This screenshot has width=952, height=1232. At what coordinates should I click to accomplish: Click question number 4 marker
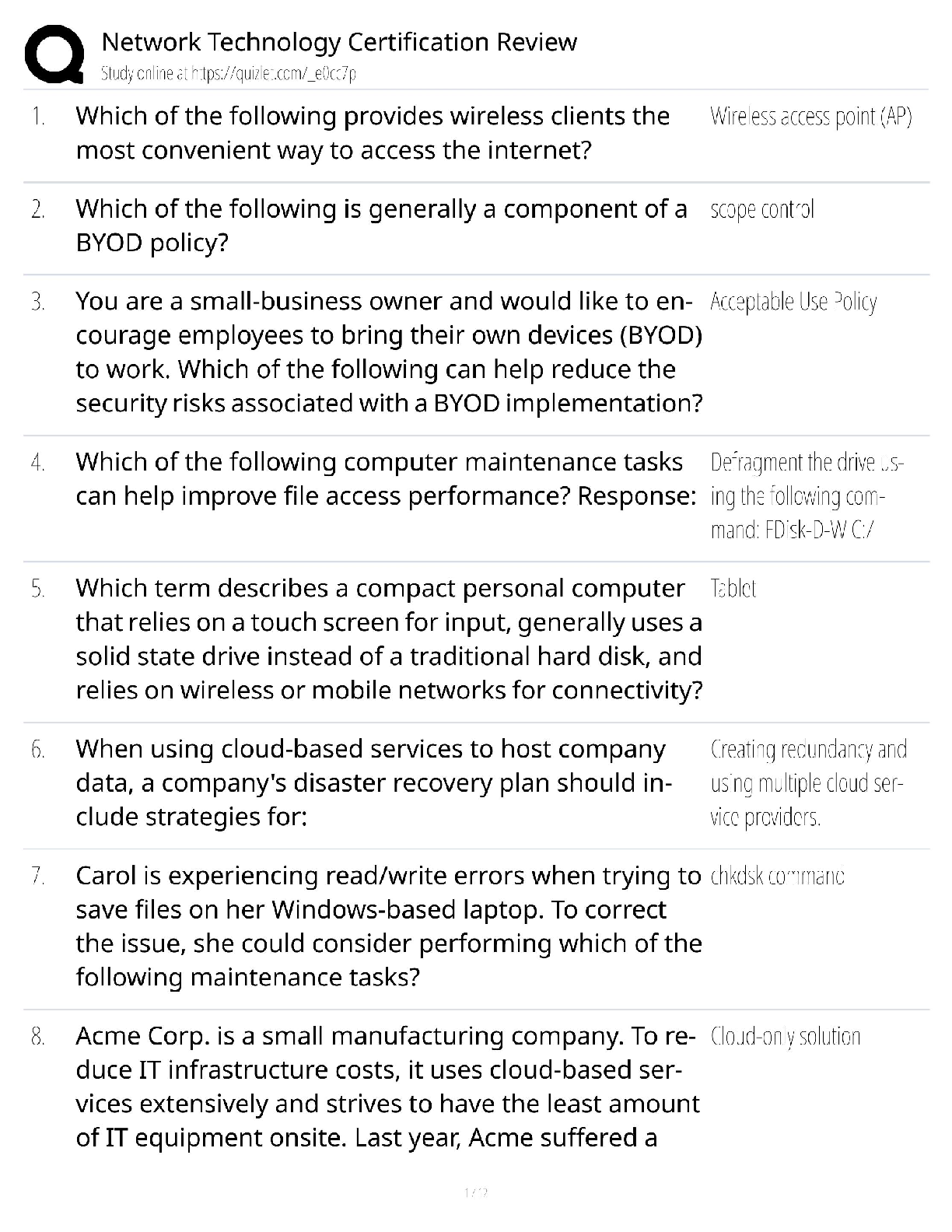pyautogui.click(x=38, y=463)
